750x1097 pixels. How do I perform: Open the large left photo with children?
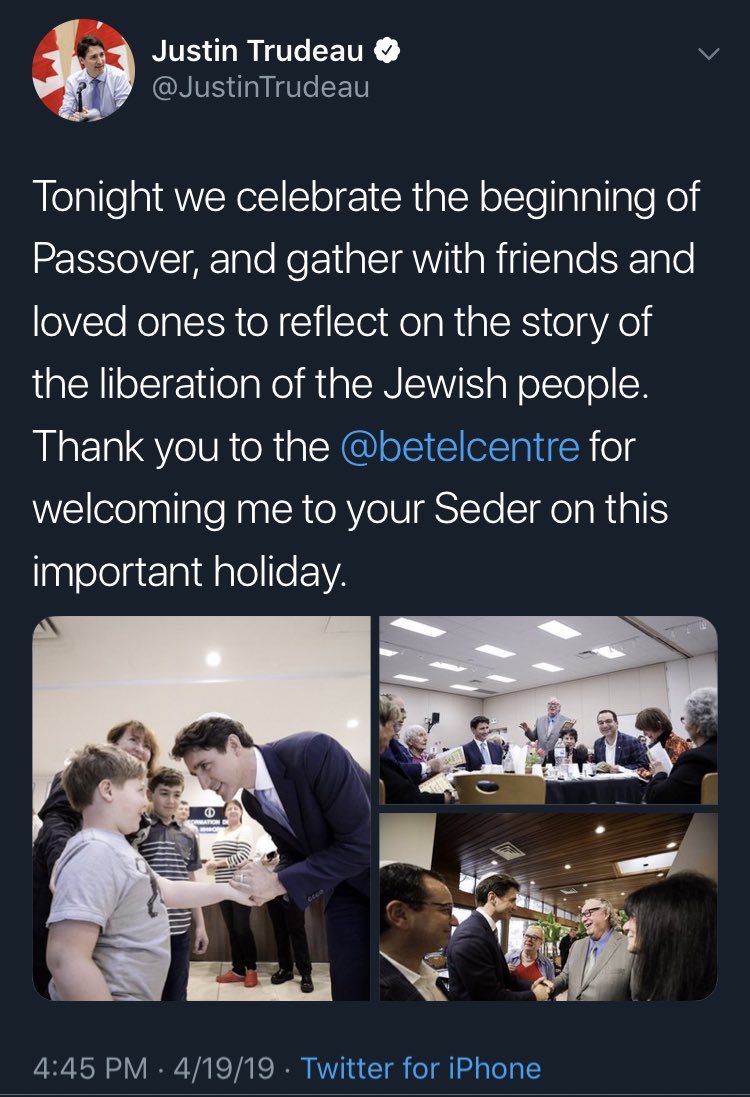202,808
